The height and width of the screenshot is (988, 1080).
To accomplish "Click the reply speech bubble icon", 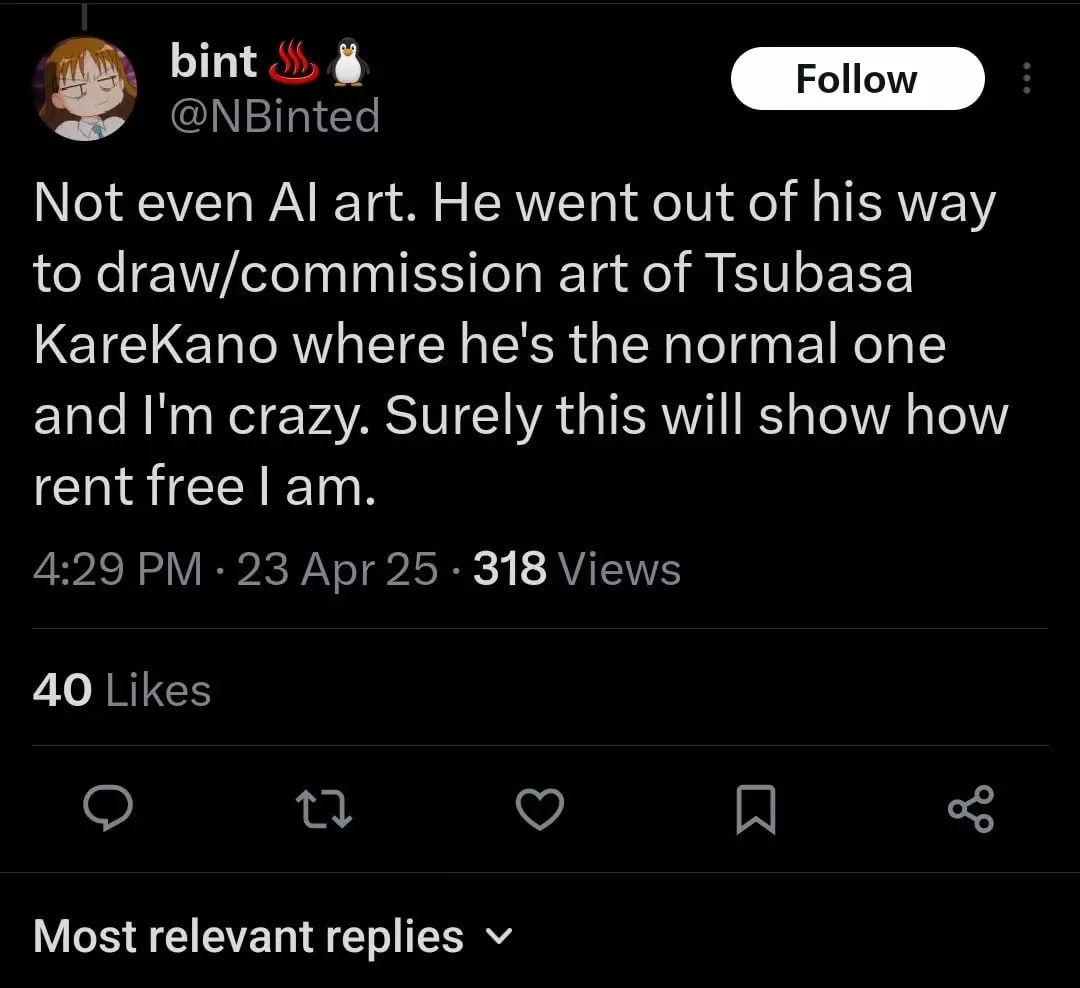I will (x=107, y=809).
